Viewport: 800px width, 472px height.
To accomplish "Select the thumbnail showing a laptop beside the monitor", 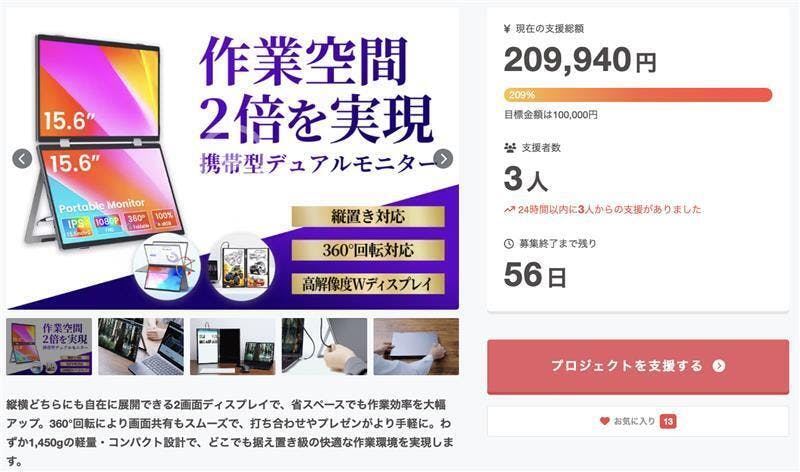I will tap(141, 346).
